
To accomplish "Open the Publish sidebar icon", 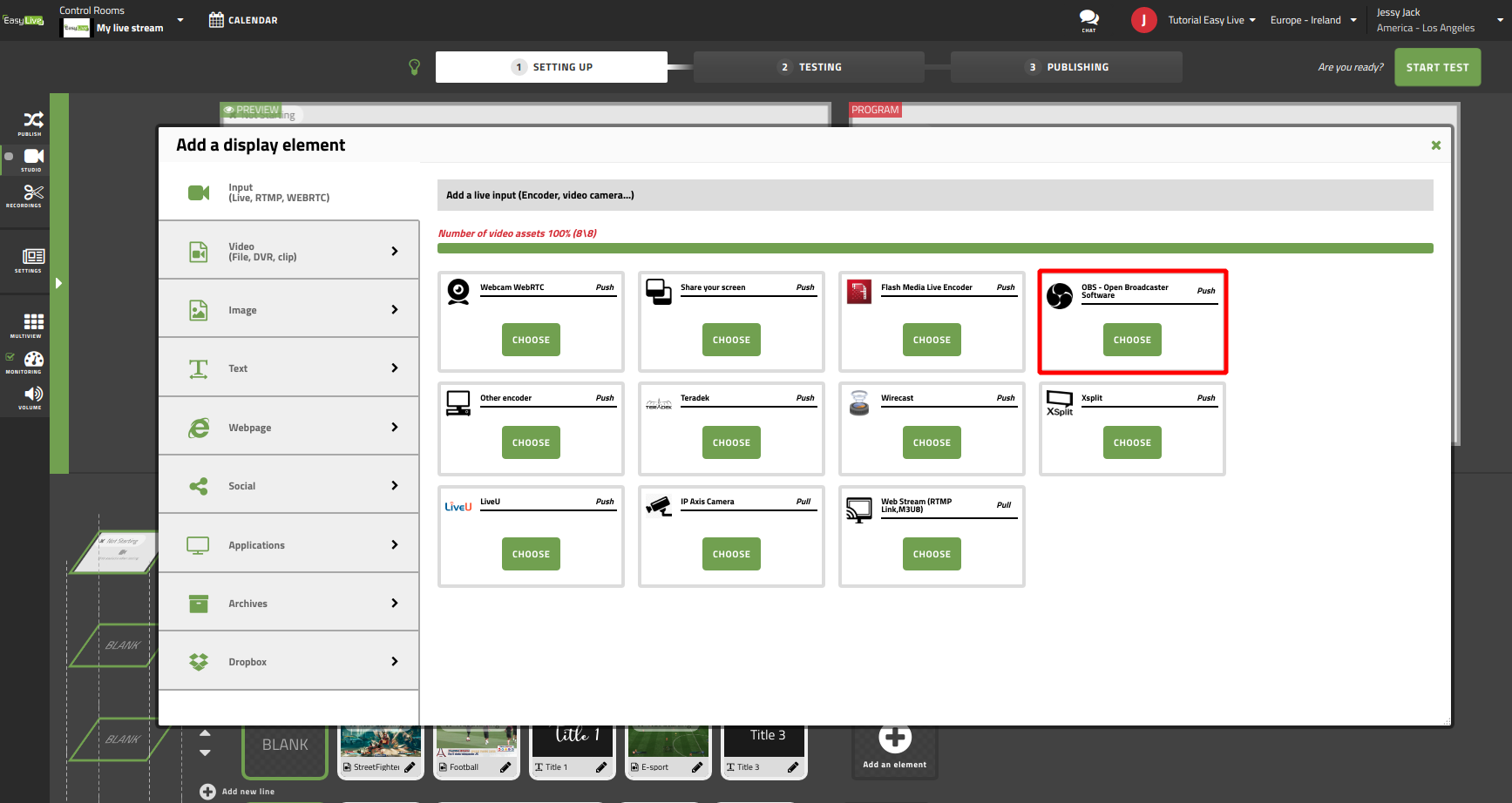I will click(x=32, y=120).
